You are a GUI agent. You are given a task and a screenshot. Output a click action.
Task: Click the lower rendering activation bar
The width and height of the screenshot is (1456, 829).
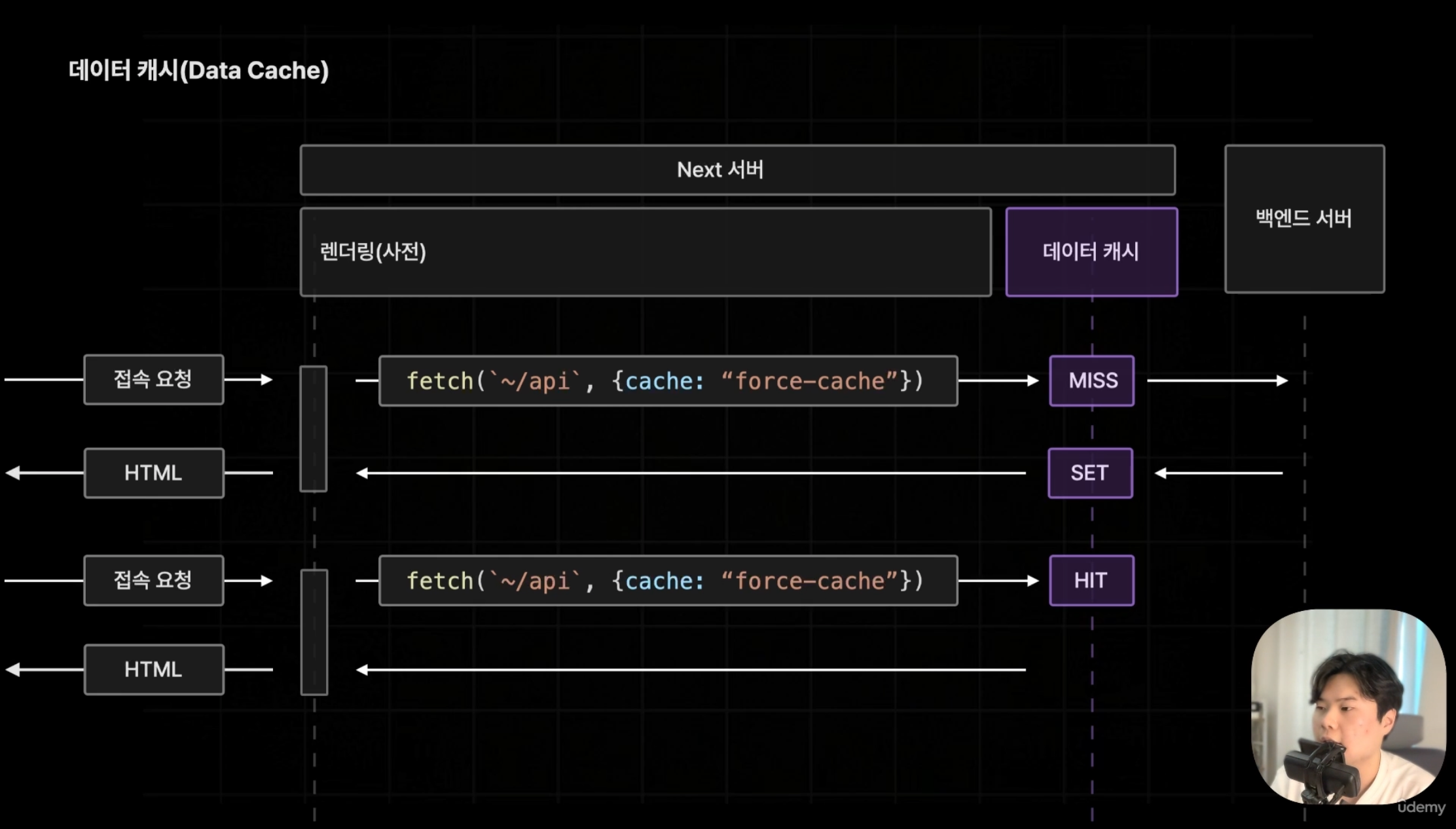(x=314, y=632)
